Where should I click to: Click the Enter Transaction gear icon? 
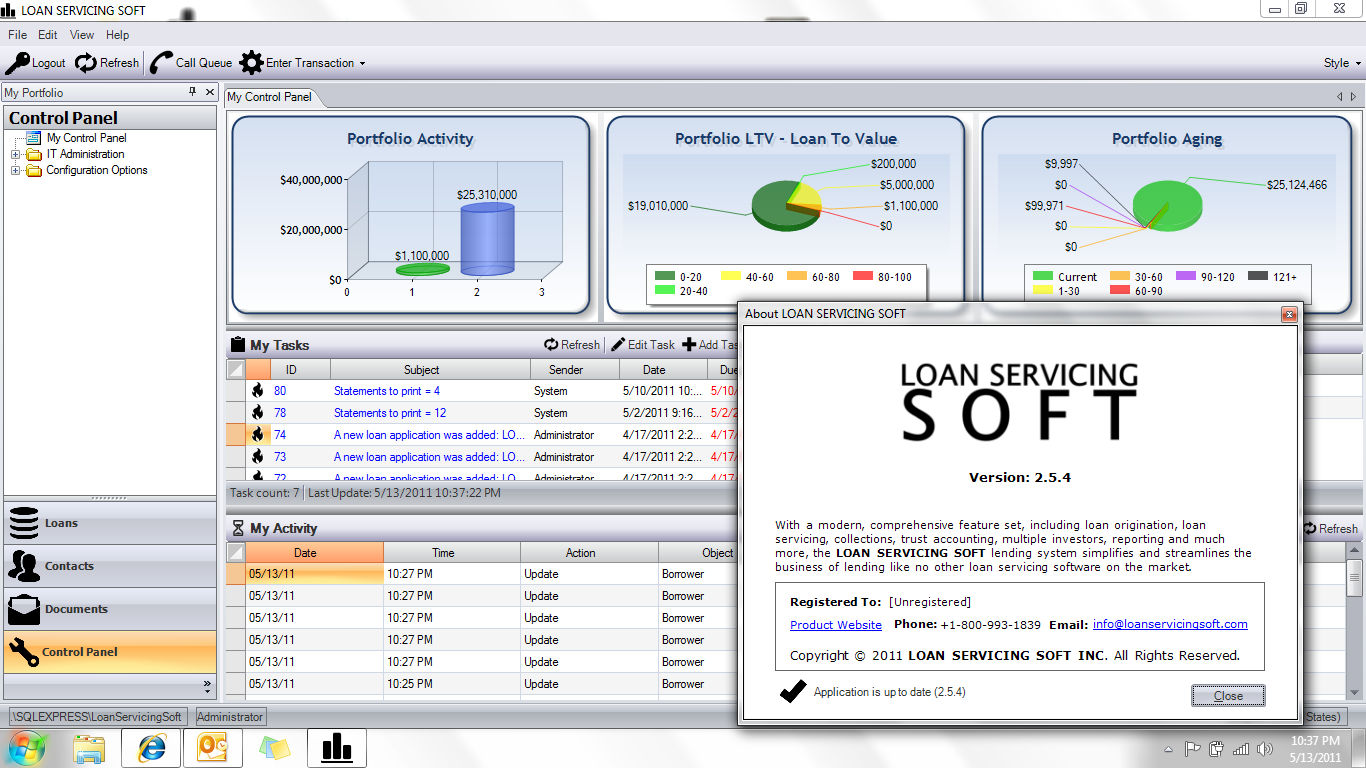[x=251, y=63]
